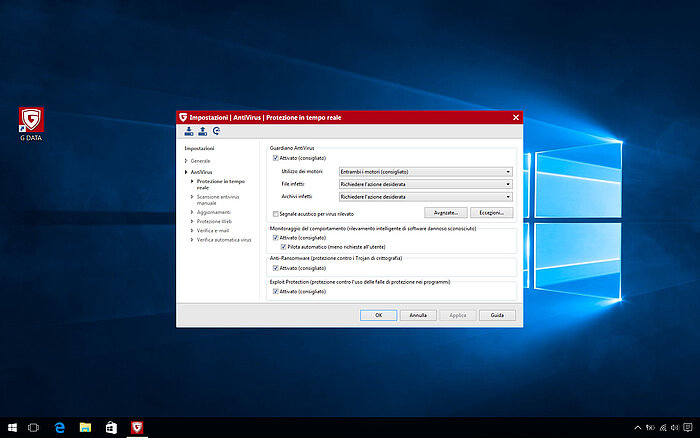Click the Applica button
This screenshot has height=438, width=700.
(458, 315)
